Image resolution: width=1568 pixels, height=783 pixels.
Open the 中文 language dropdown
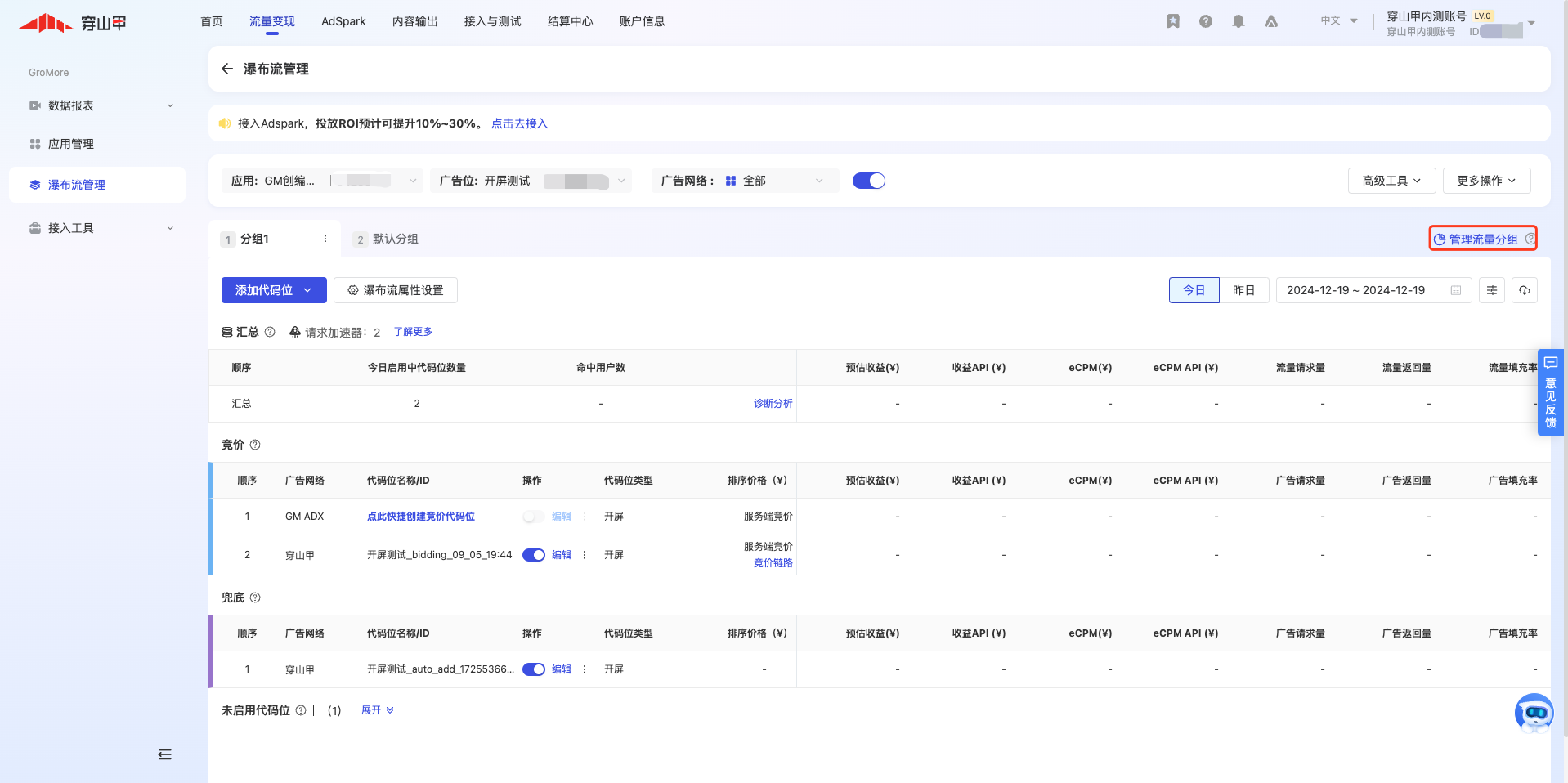(x=1339, y=20)
